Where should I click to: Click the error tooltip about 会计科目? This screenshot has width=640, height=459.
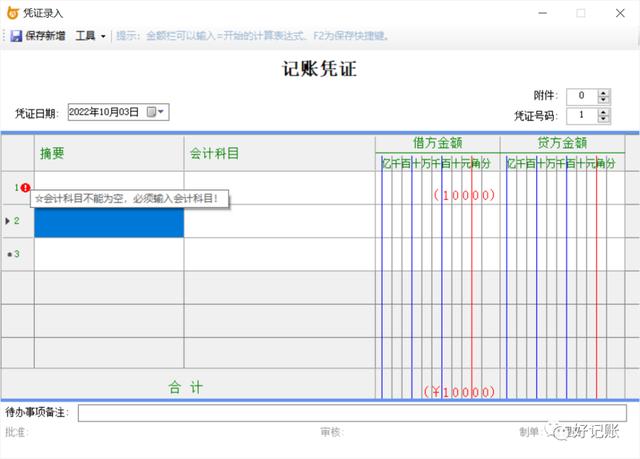129,199
